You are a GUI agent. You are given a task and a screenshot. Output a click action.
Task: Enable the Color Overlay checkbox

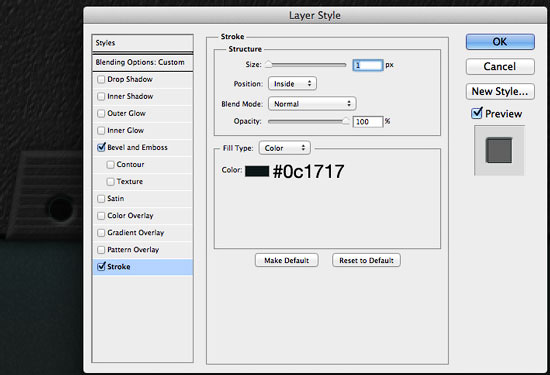coord(101,215)
